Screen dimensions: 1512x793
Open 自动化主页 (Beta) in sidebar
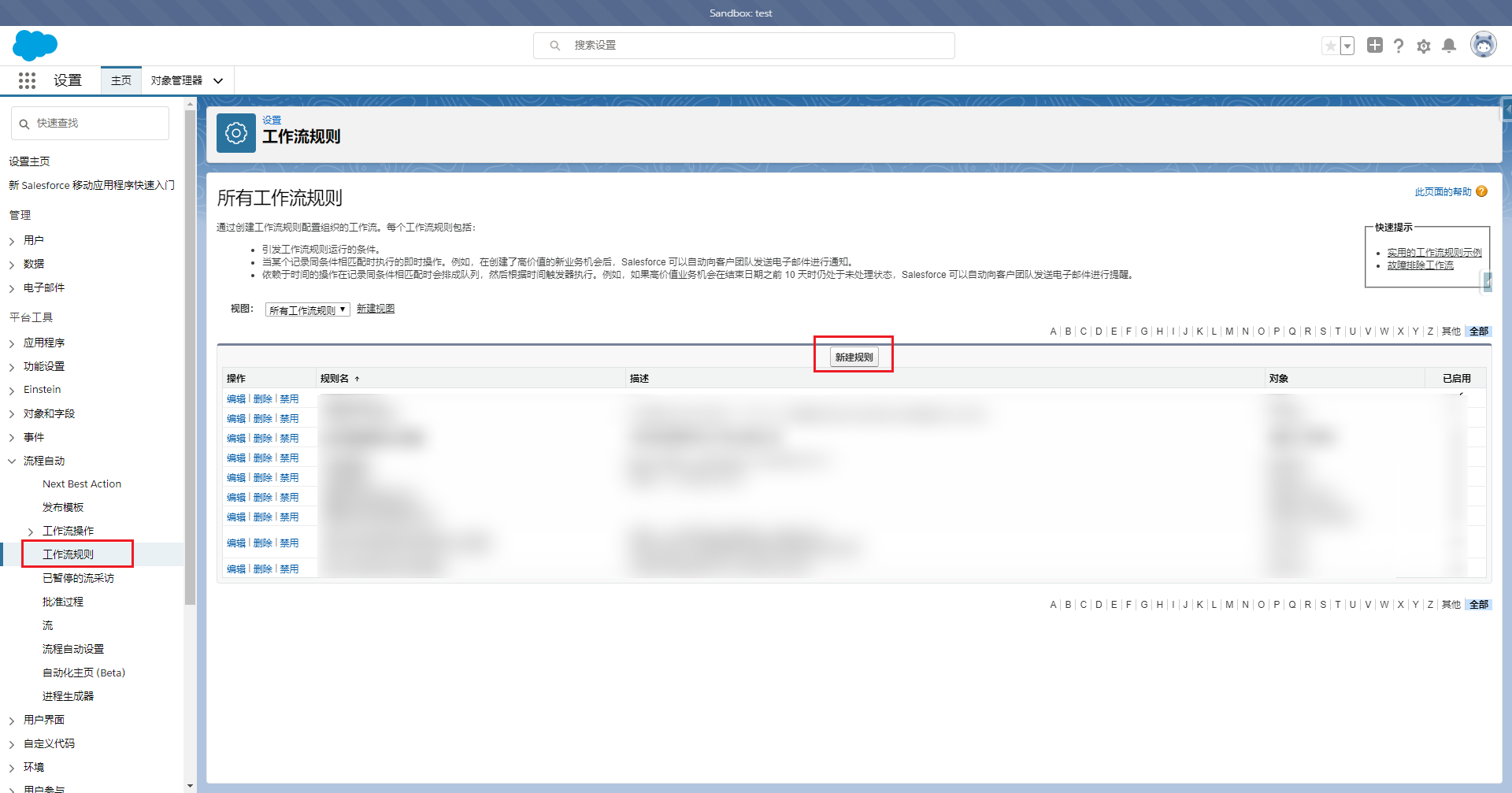click(x=83, y=673)
